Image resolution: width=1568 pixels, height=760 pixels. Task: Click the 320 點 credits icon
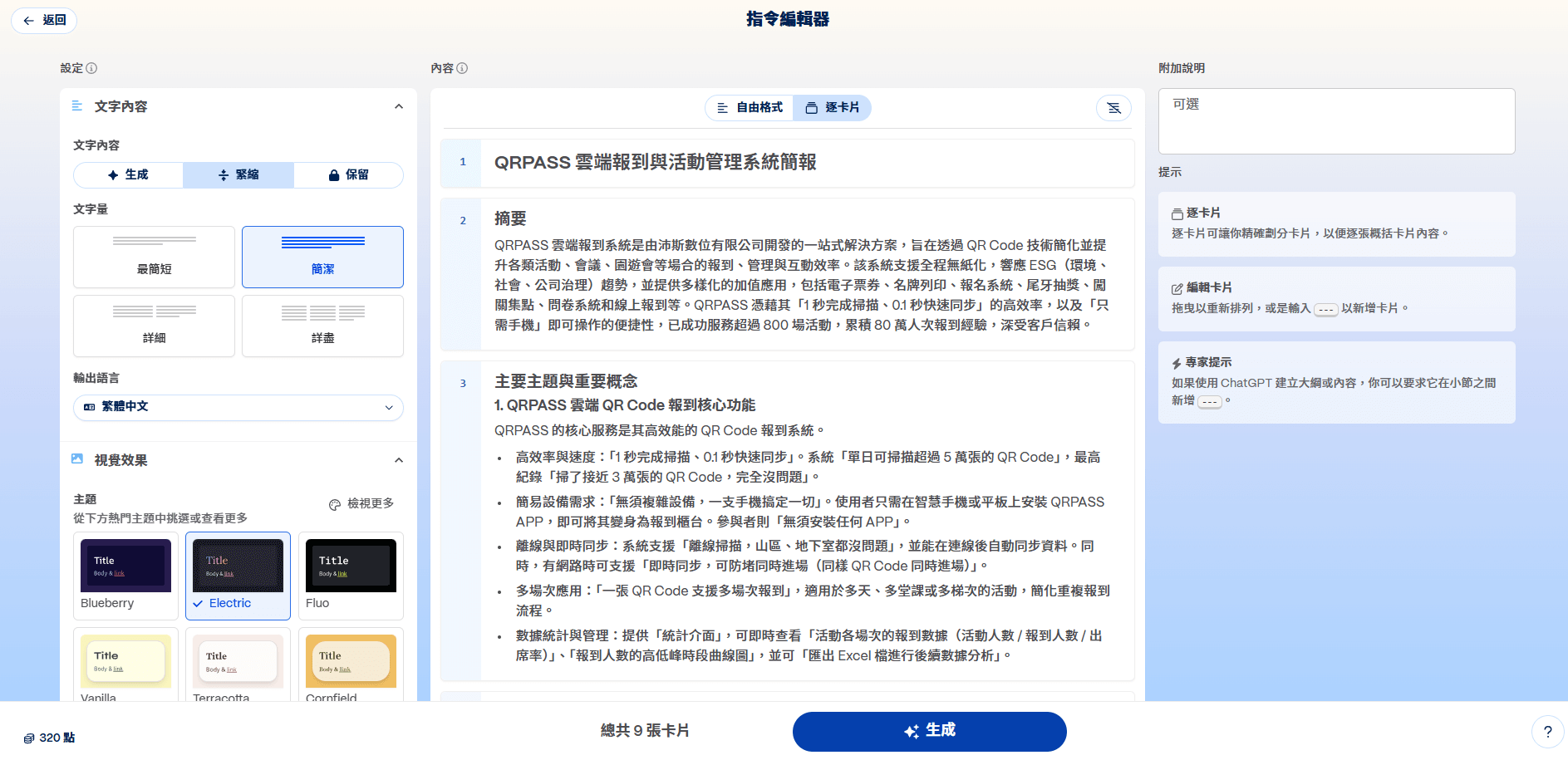[x=29, y=738]
